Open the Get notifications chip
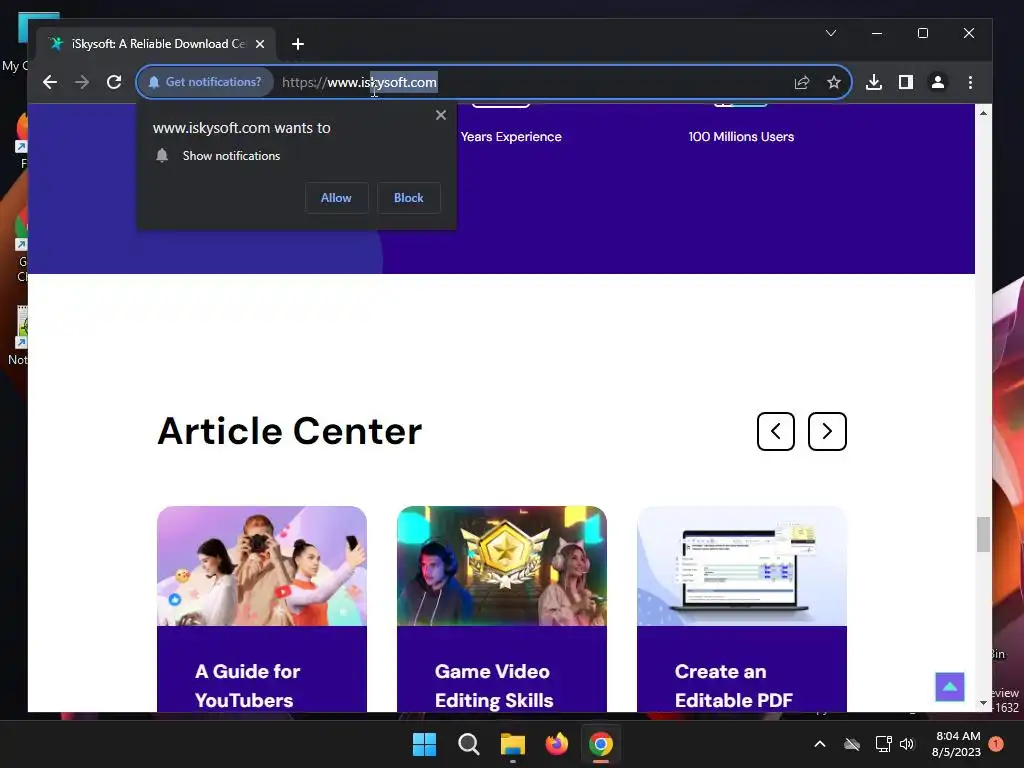Screen dimensions: 1024x768 coord(205,82)
